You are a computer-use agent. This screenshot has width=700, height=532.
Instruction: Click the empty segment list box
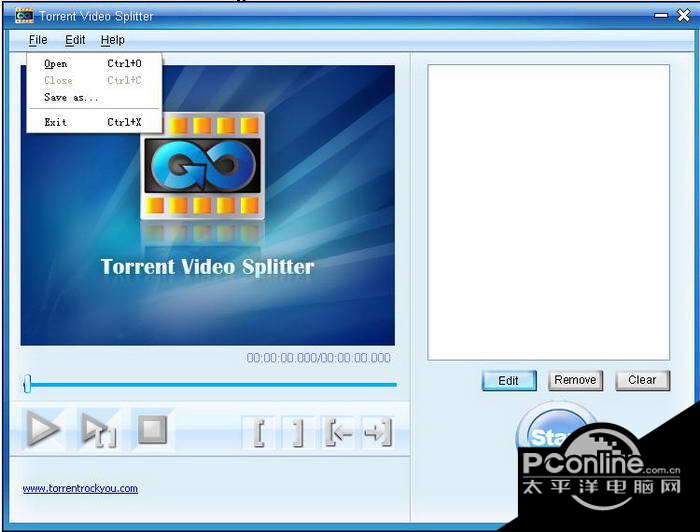548,212
